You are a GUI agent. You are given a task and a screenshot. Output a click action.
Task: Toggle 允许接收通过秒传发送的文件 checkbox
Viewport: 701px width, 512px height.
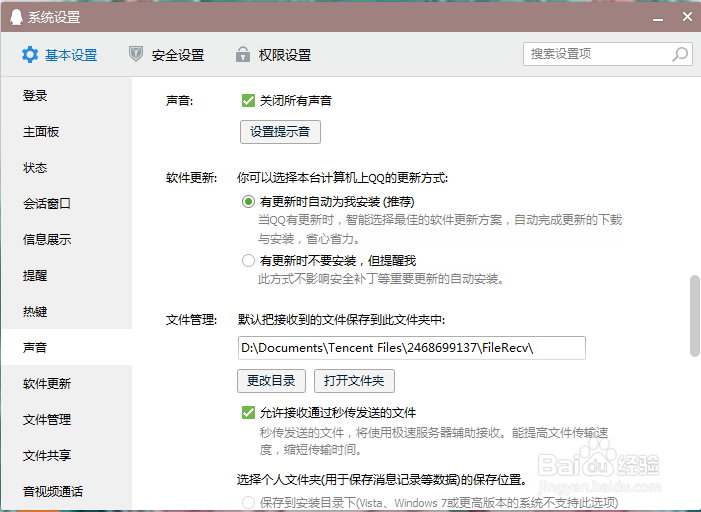click(x=248, y=412)
